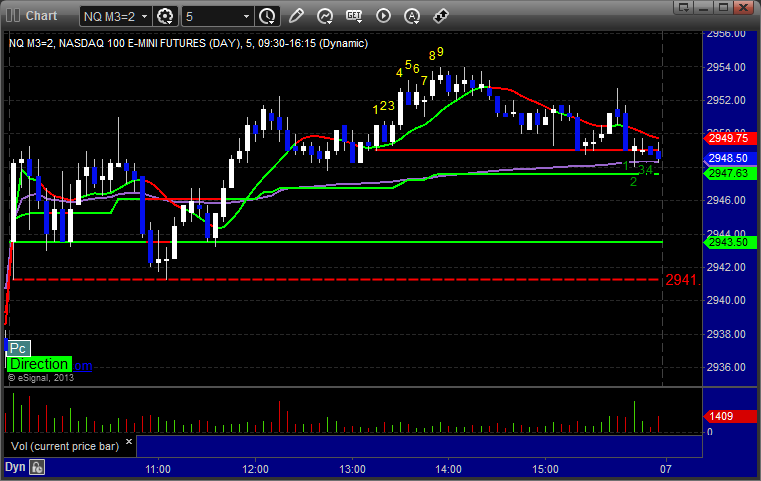Expand the interval 5 dropdown arrow
Viewport: 761px width, 481px height.
pos(246,17)
